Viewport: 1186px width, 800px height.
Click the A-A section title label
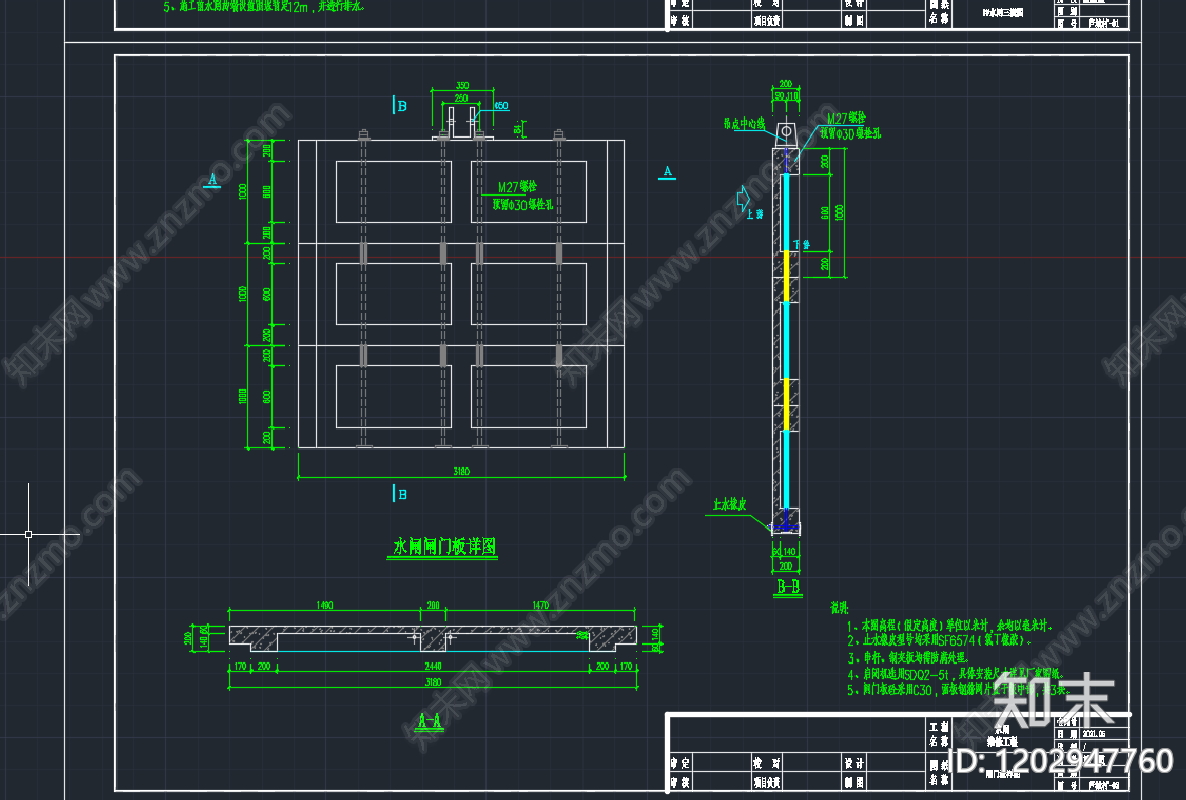click(x=430, y=722)
